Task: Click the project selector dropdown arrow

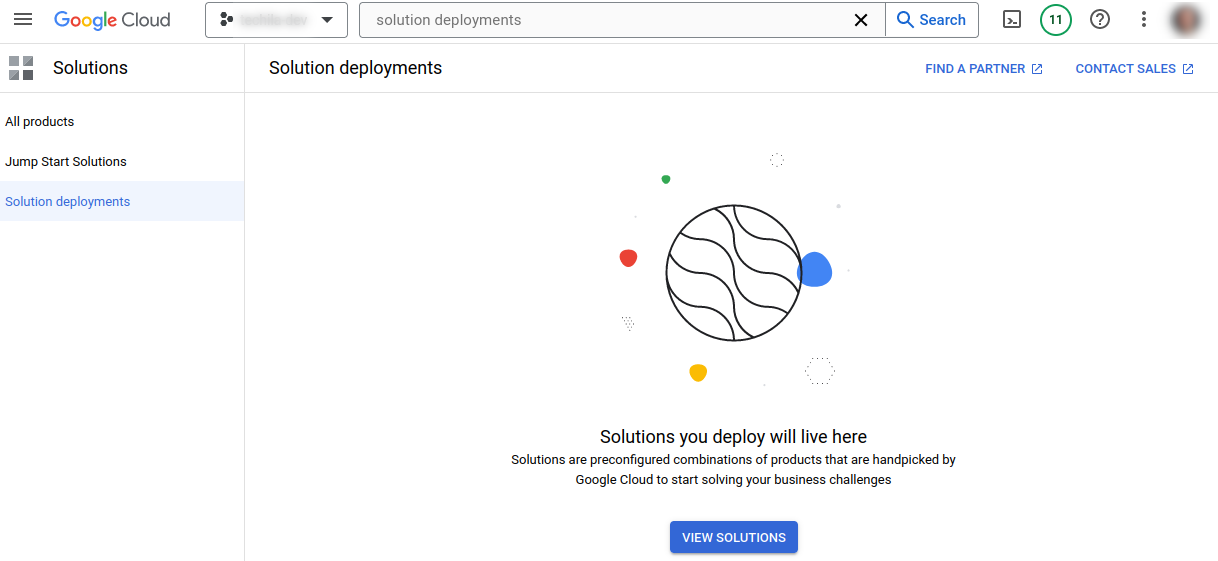Action: click(x=327, y=20)
